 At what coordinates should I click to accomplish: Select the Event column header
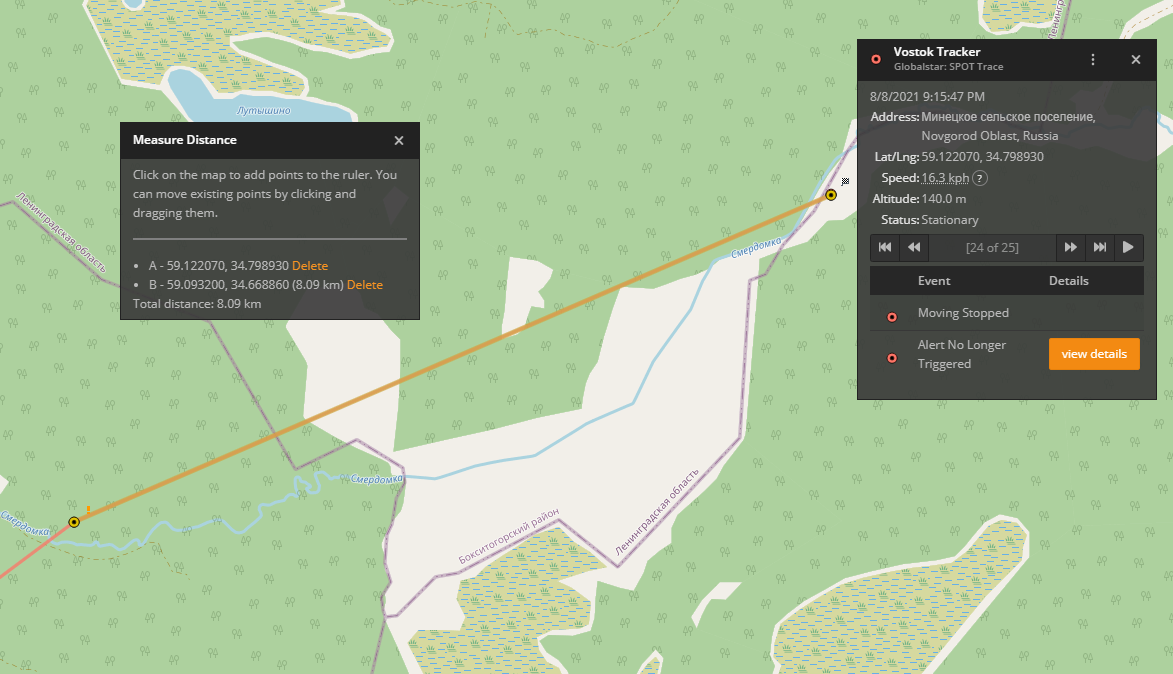coord(934,280)
